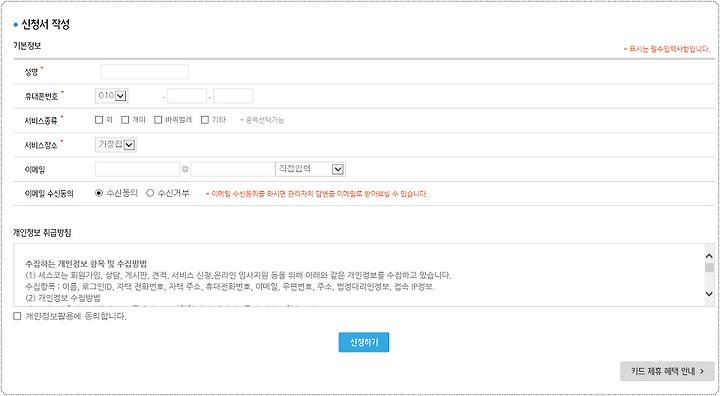
Task: Click the 기본정보 section label
Action: [28, 45]
